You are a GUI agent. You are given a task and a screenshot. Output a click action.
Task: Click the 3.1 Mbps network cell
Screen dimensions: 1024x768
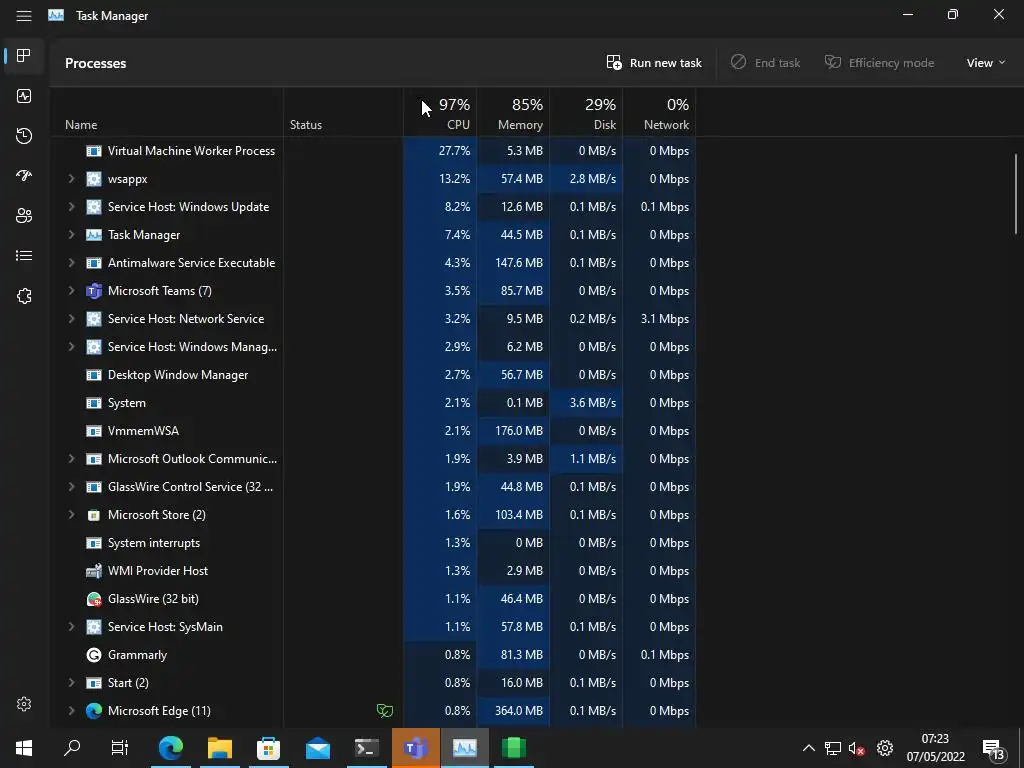point(660,319)
